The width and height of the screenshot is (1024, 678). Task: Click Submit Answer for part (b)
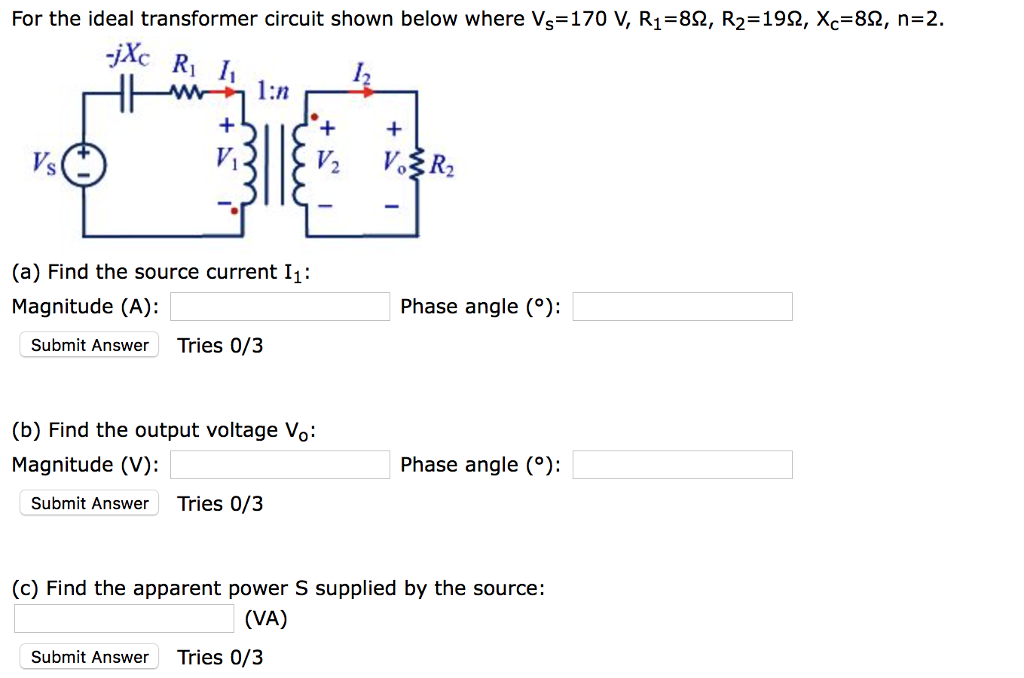point(88,503)
